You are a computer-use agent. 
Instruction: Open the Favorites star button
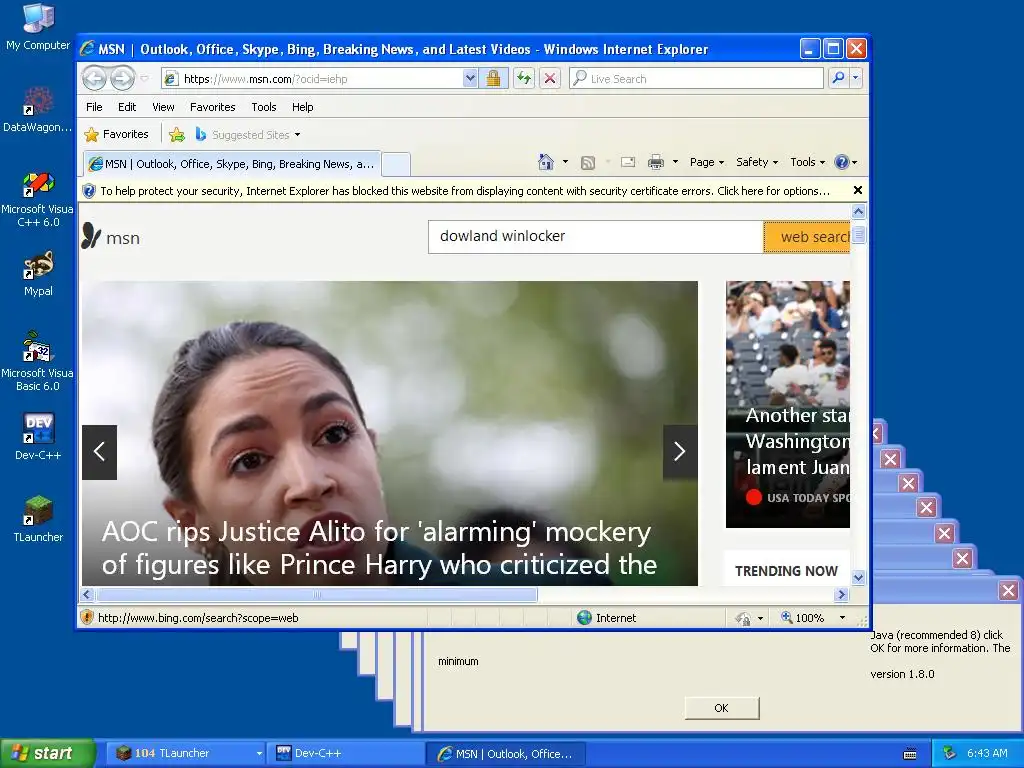(117, 135)
